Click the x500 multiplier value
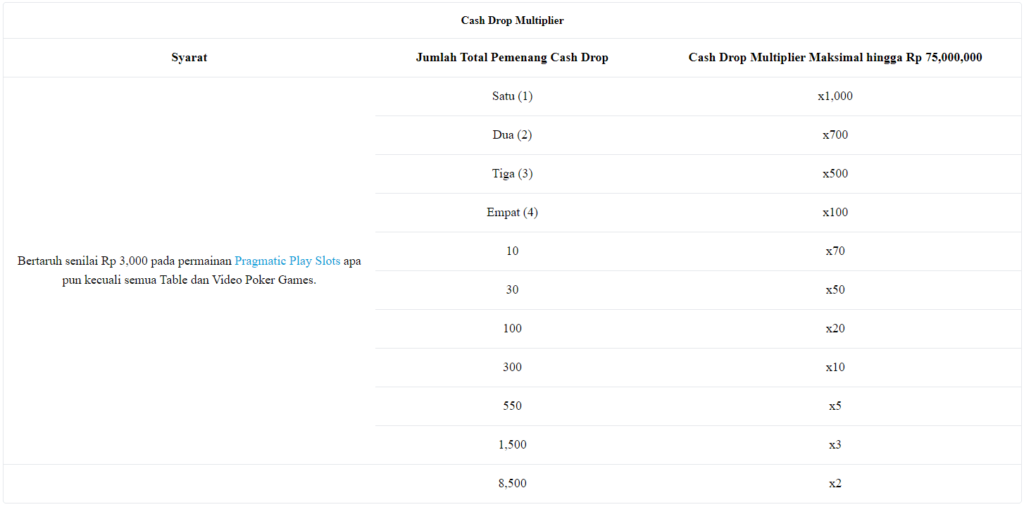The width and height of the screenshot is (1024, 507). click(x=835, y=174)
